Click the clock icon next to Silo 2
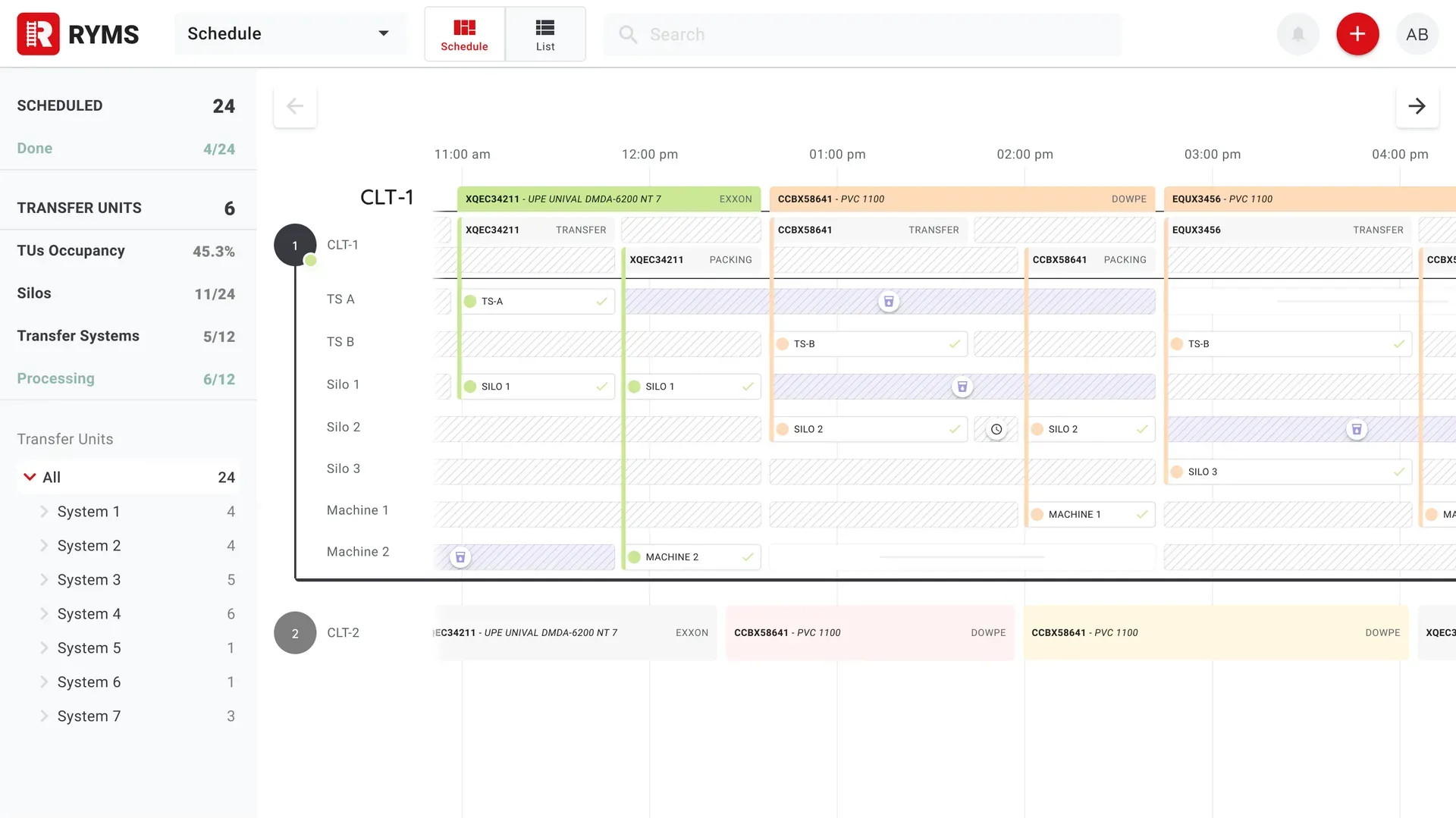Screen dimensions: 1456x818 [996, 429]
